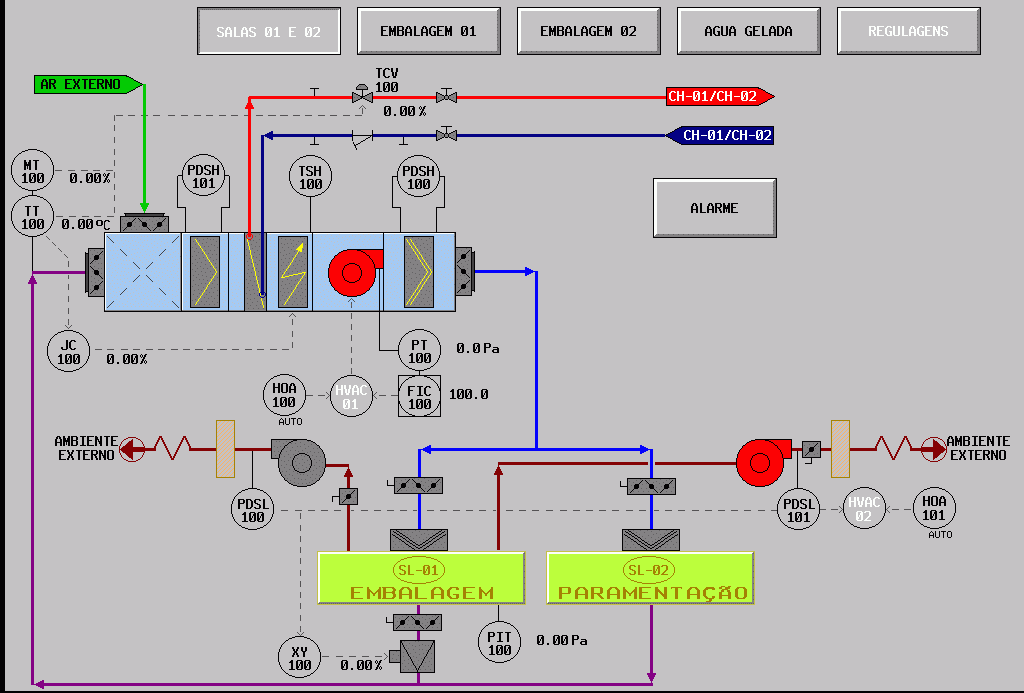Viewport: 1024px width, 693px height.
Task: Edit the FIC 100 setpoint value 100.0
Action: point(468,395)
